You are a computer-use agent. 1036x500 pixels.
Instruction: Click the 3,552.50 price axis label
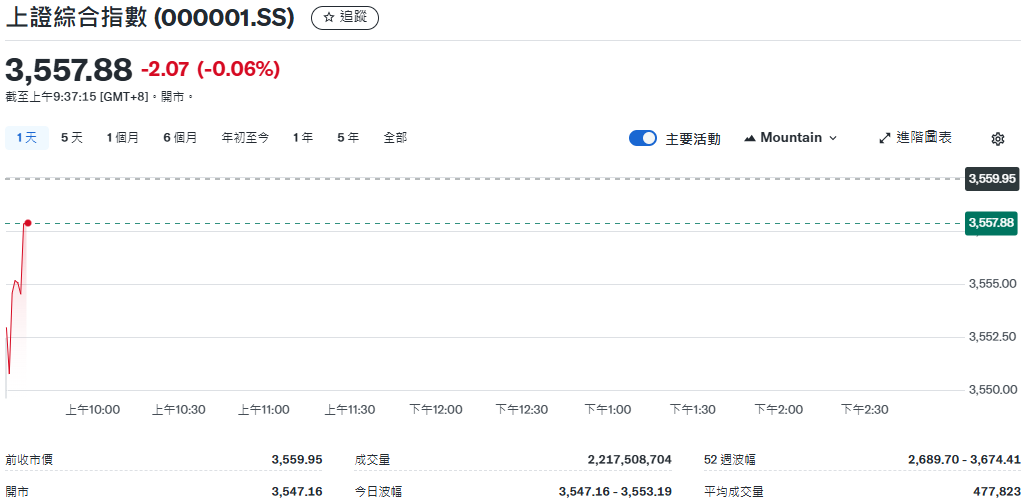click(x=992, y=337)
